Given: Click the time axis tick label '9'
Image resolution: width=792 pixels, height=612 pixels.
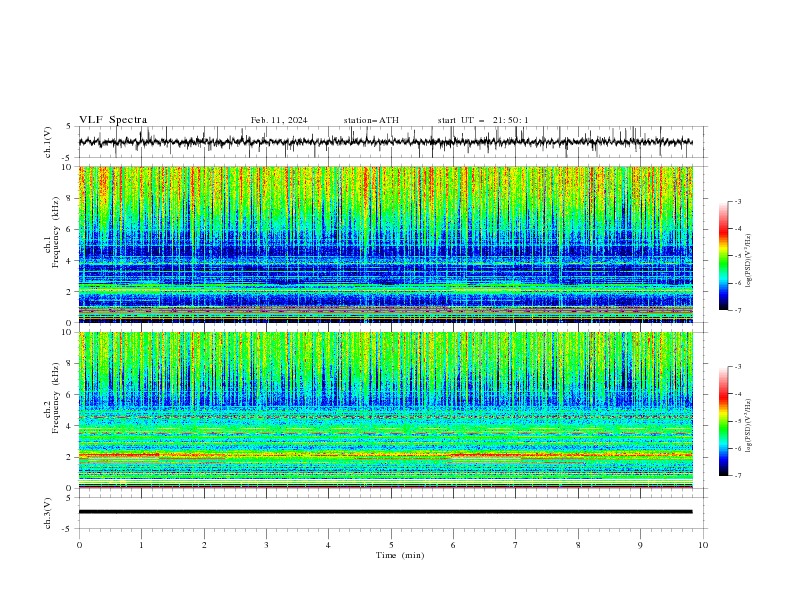Looking at the screenshot, I should point(640,545).
